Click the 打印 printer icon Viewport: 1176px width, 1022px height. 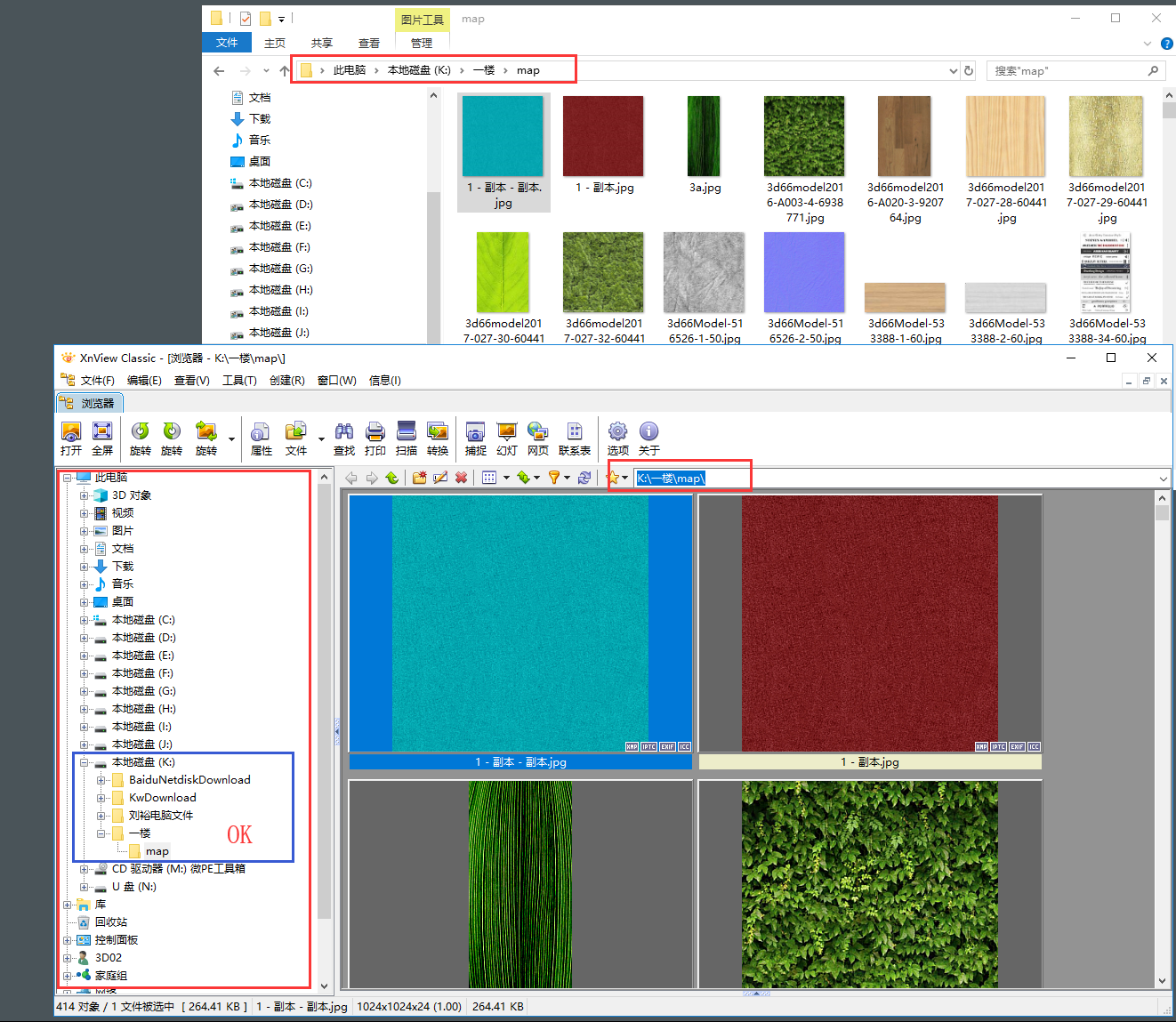pos(375,432)
